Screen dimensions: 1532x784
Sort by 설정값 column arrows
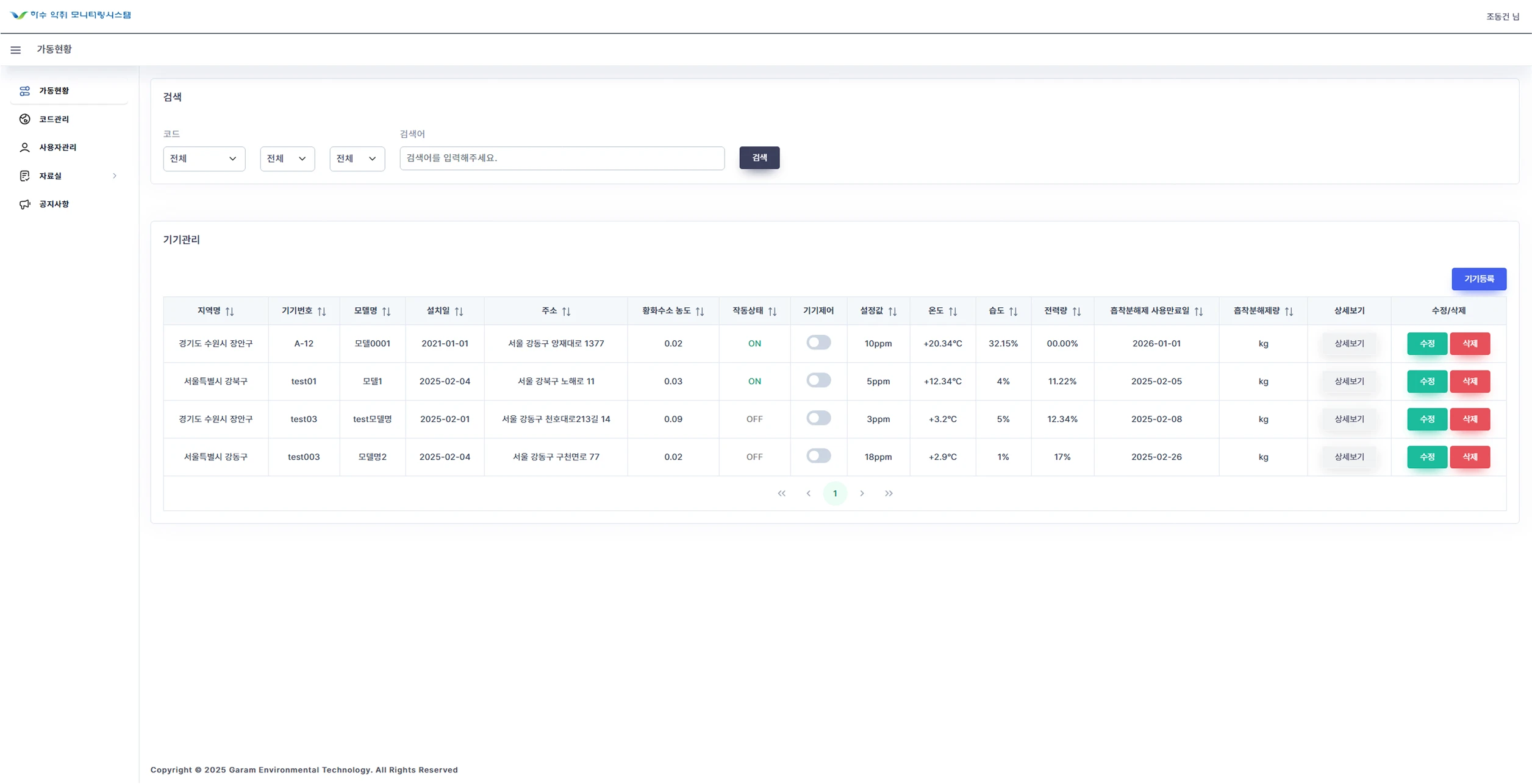coord(892,311)
